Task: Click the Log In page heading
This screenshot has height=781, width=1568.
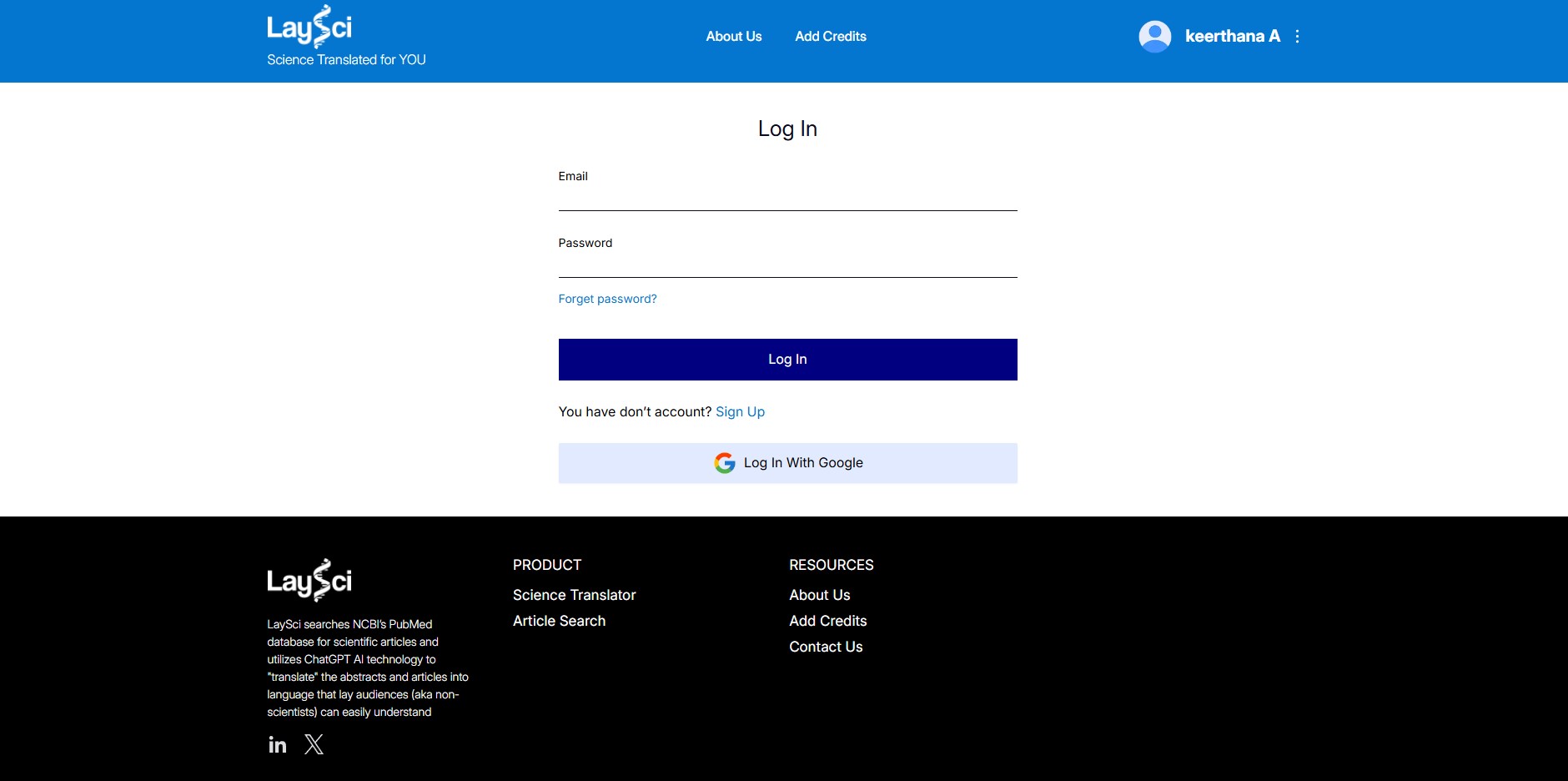Action: pyautogui.click(x=787, y=129)
